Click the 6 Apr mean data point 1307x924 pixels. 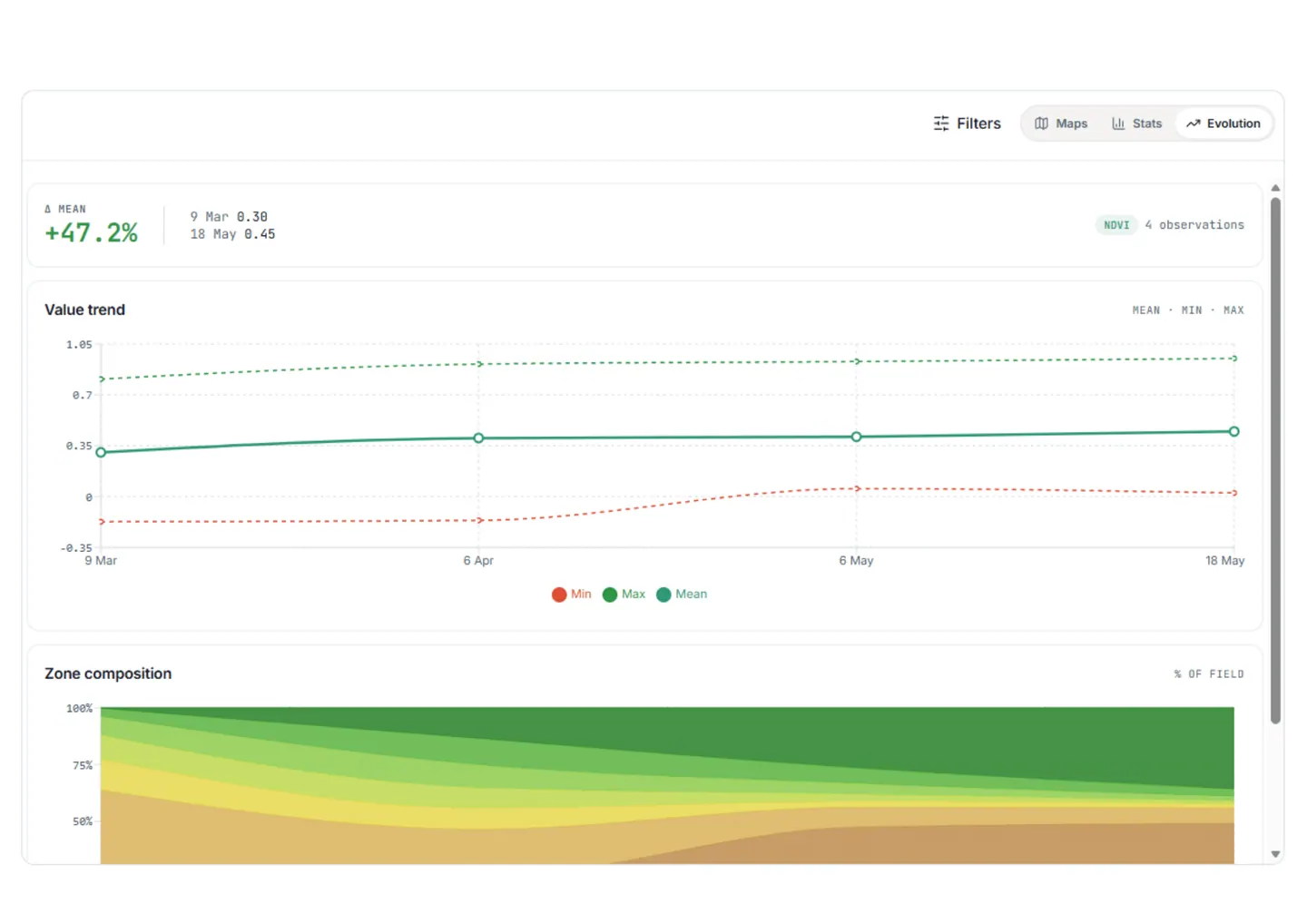[478, 438]
